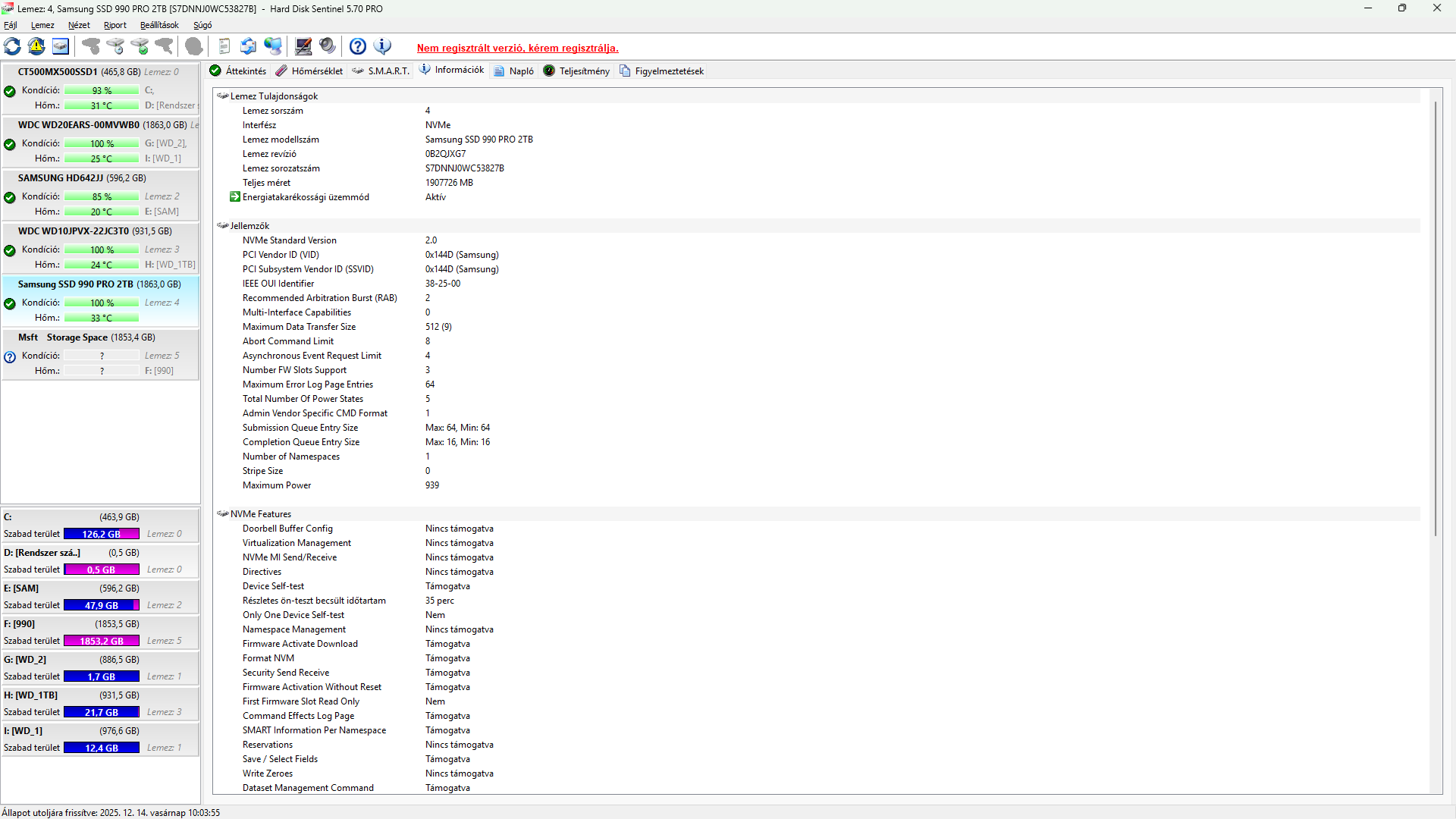Open the report notepad icon in toolbar
Image resolution: width=1456 pixels, height=819 pixels.
pyautogui.click(x=224, y=47)
